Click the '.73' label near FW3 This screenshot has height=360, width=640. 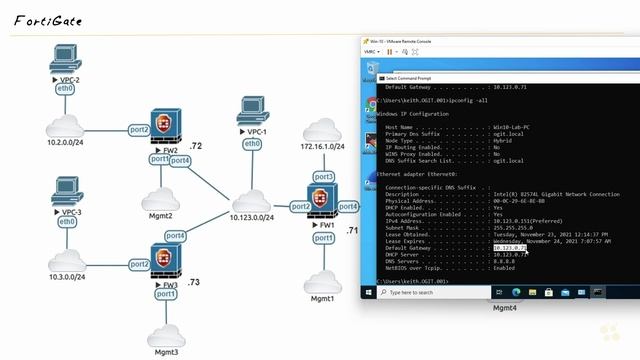click(193, 282)
